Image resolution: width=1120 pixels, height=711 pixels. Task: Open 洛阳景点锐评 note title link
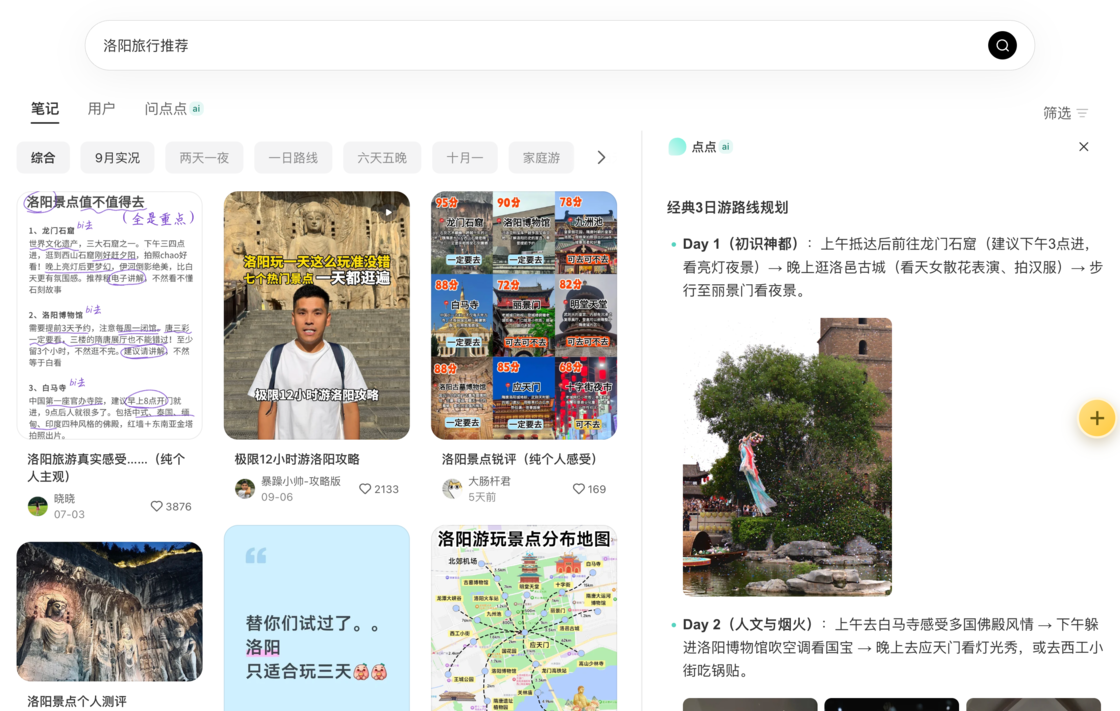[x=519, y=459]
